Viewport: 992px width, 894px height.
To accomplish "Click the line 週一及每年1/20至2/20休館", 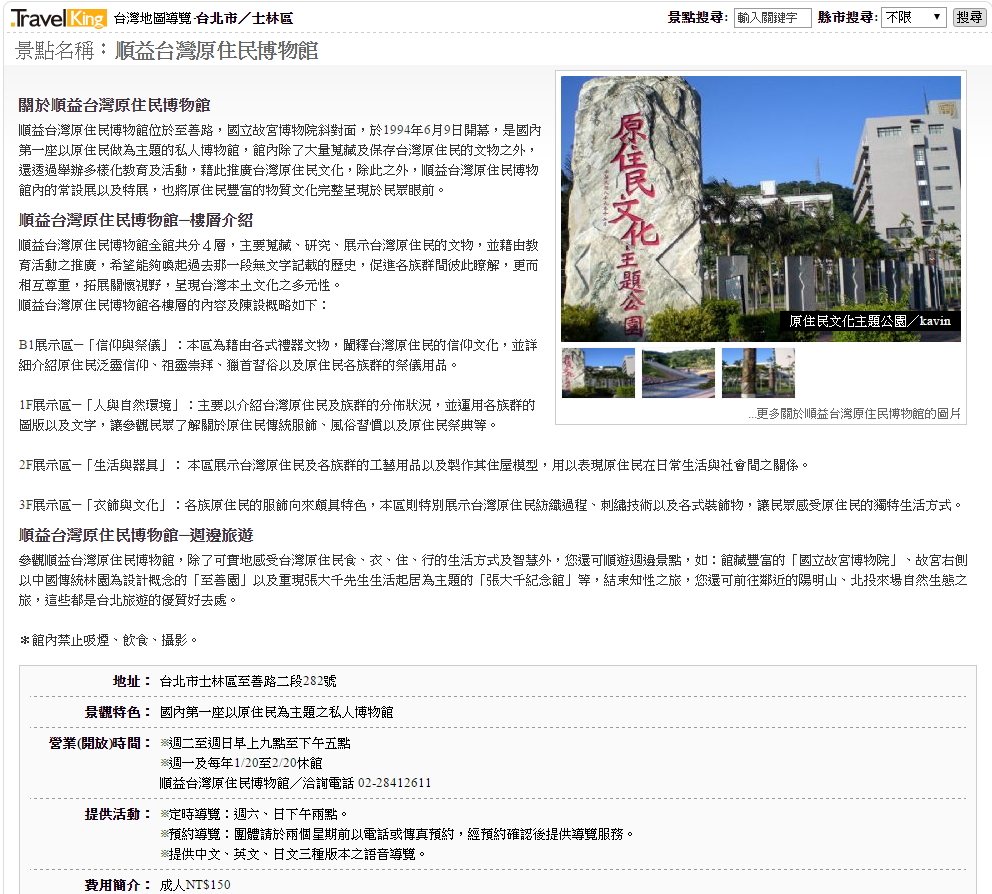I will 241,763.
